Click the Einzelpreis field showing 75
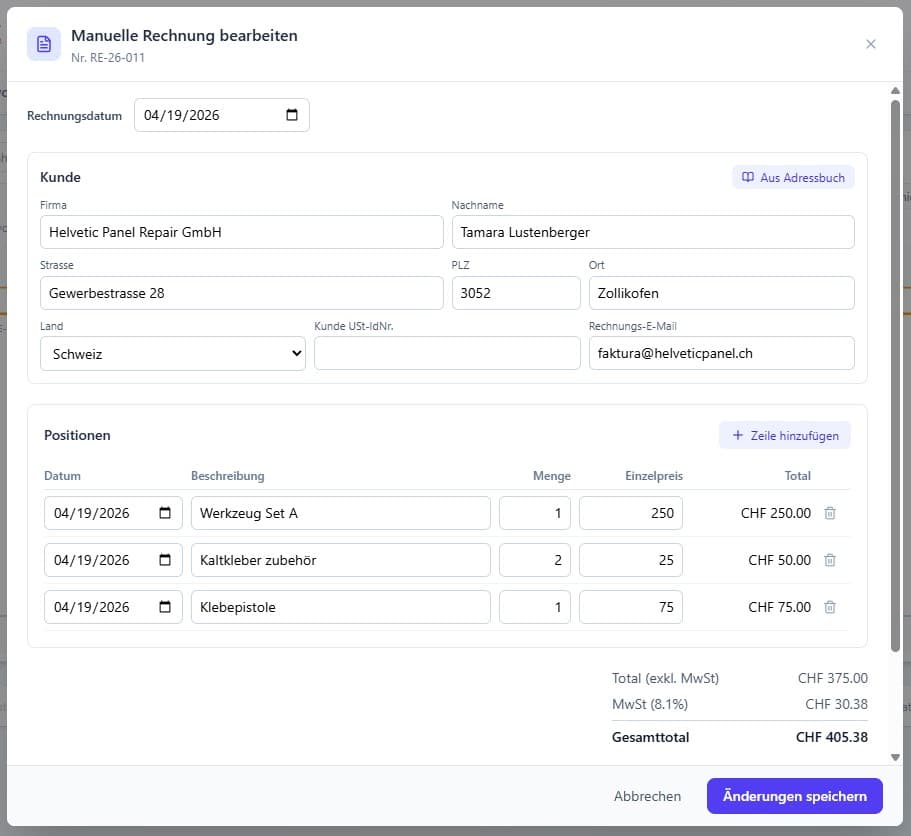911x836 pixels. (630, 607)
